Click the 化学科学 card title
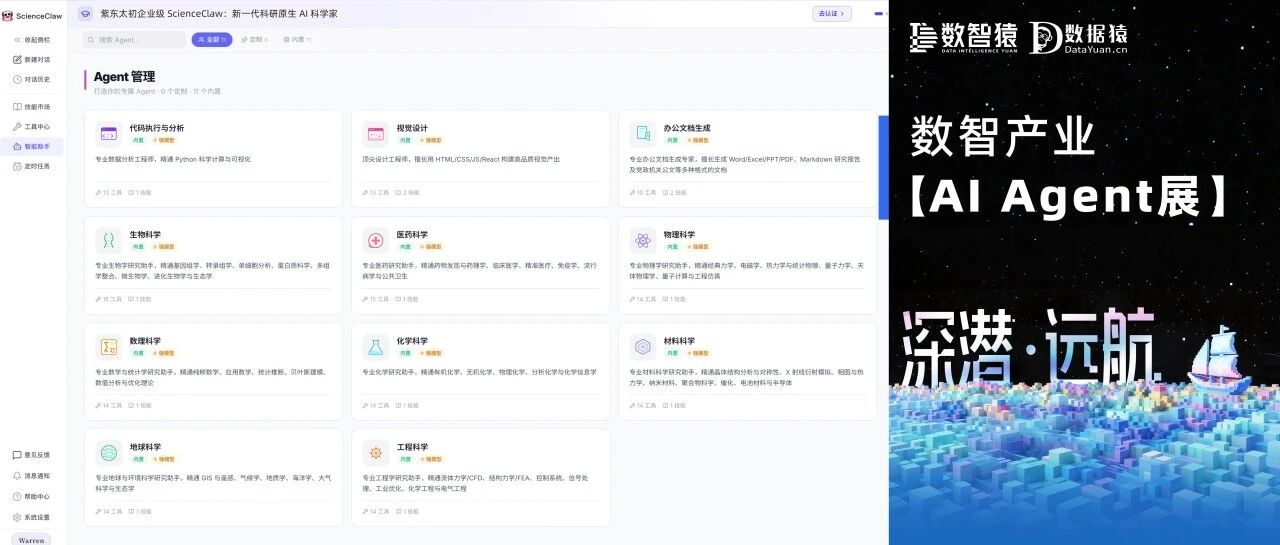This screenshot has width=1280, height=545. (412, 340)
